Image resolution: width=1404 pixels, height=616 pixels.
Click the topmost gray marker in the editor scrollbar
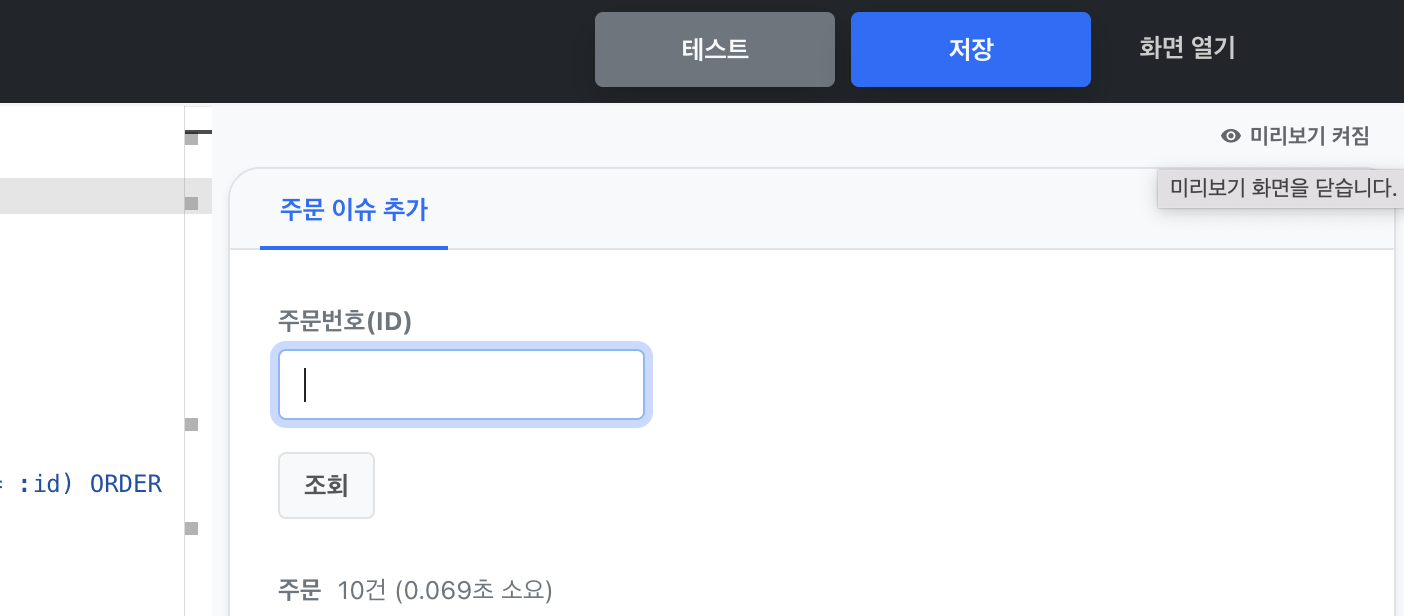(x=192, y=139)
